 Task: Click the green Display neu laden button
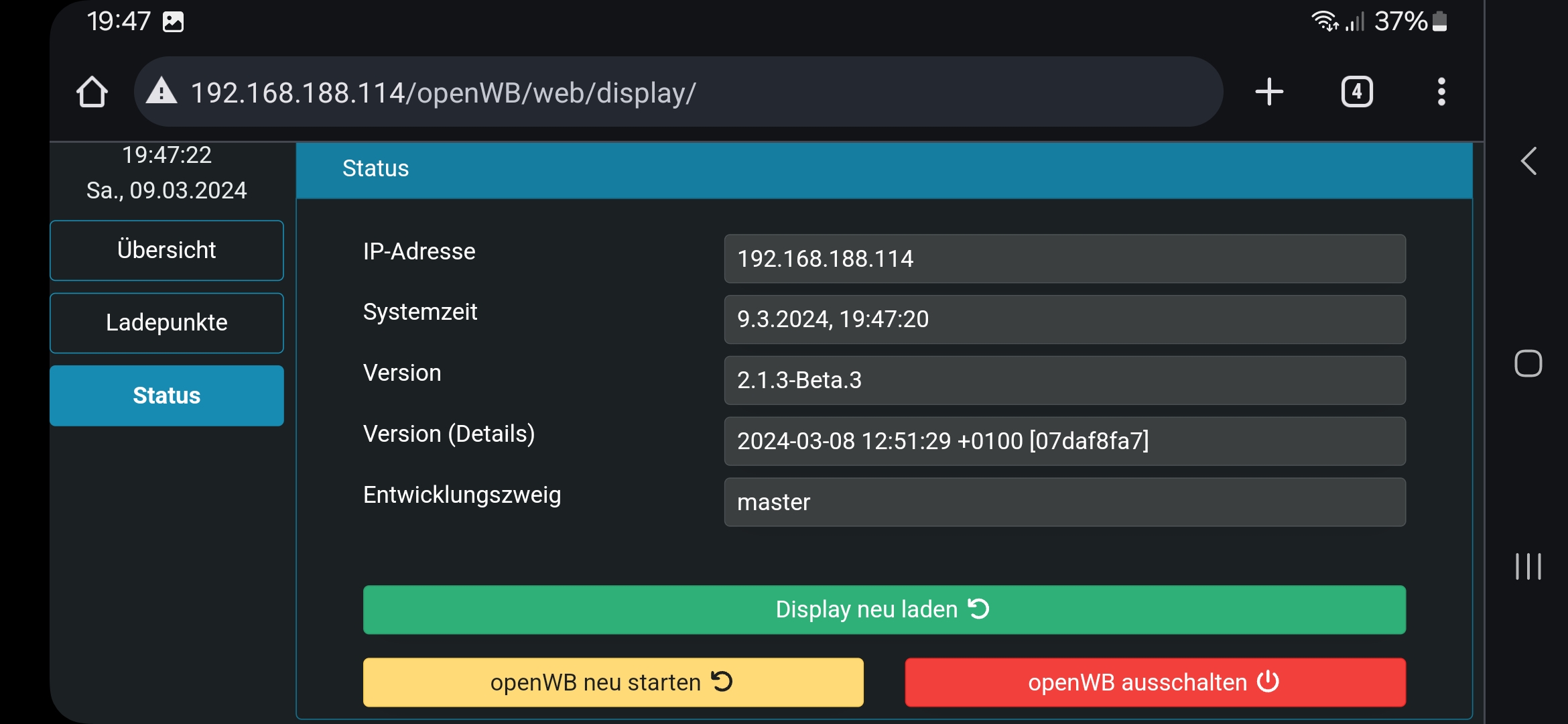pyautogui.click(x=884, y=609)
